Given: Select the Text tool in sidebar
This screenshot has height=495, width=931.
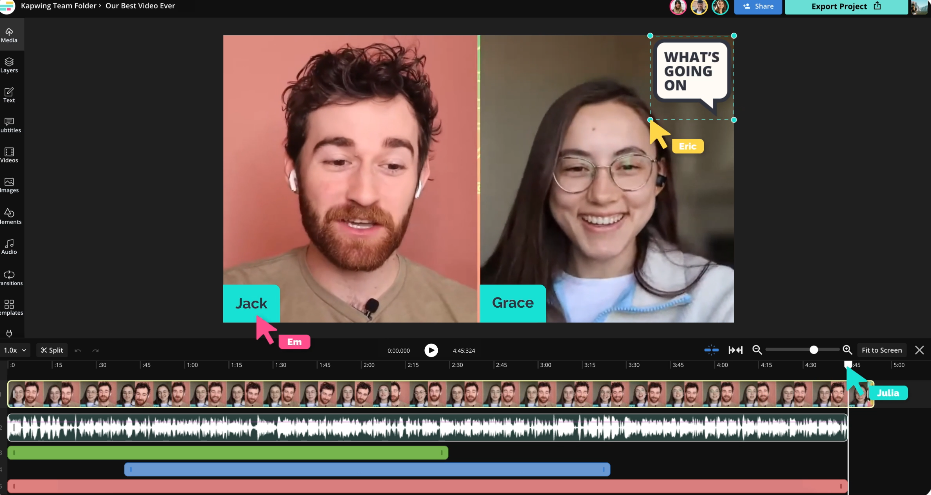Looking at the screenshot, I should (9, 95).
